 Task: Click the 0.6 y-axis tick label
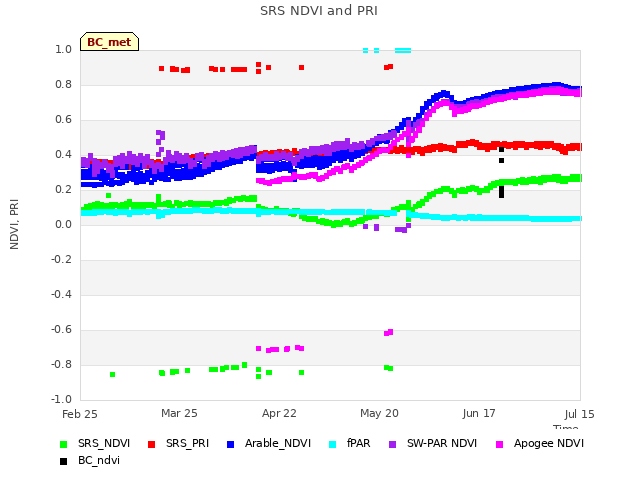coord(63,120)
